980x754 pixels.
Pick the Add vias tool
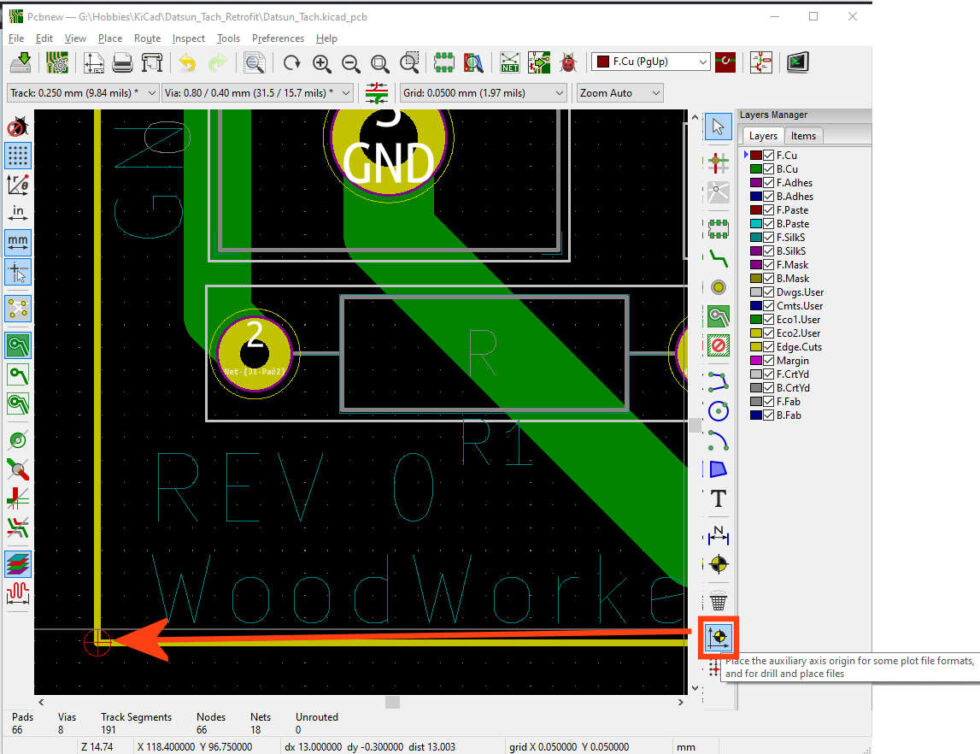718,287
